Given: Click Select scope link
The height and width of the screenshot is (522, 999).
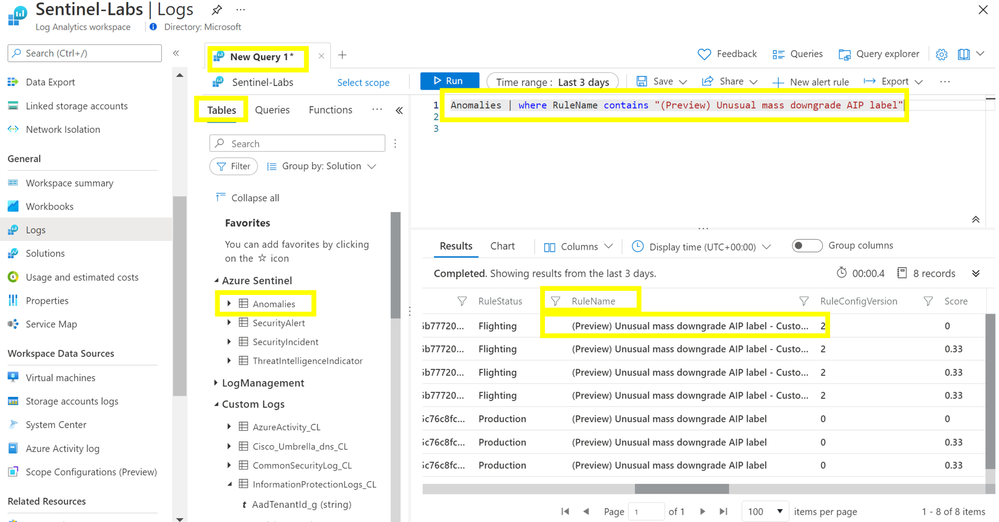Looking at the screenshot, I should point(363,82).
